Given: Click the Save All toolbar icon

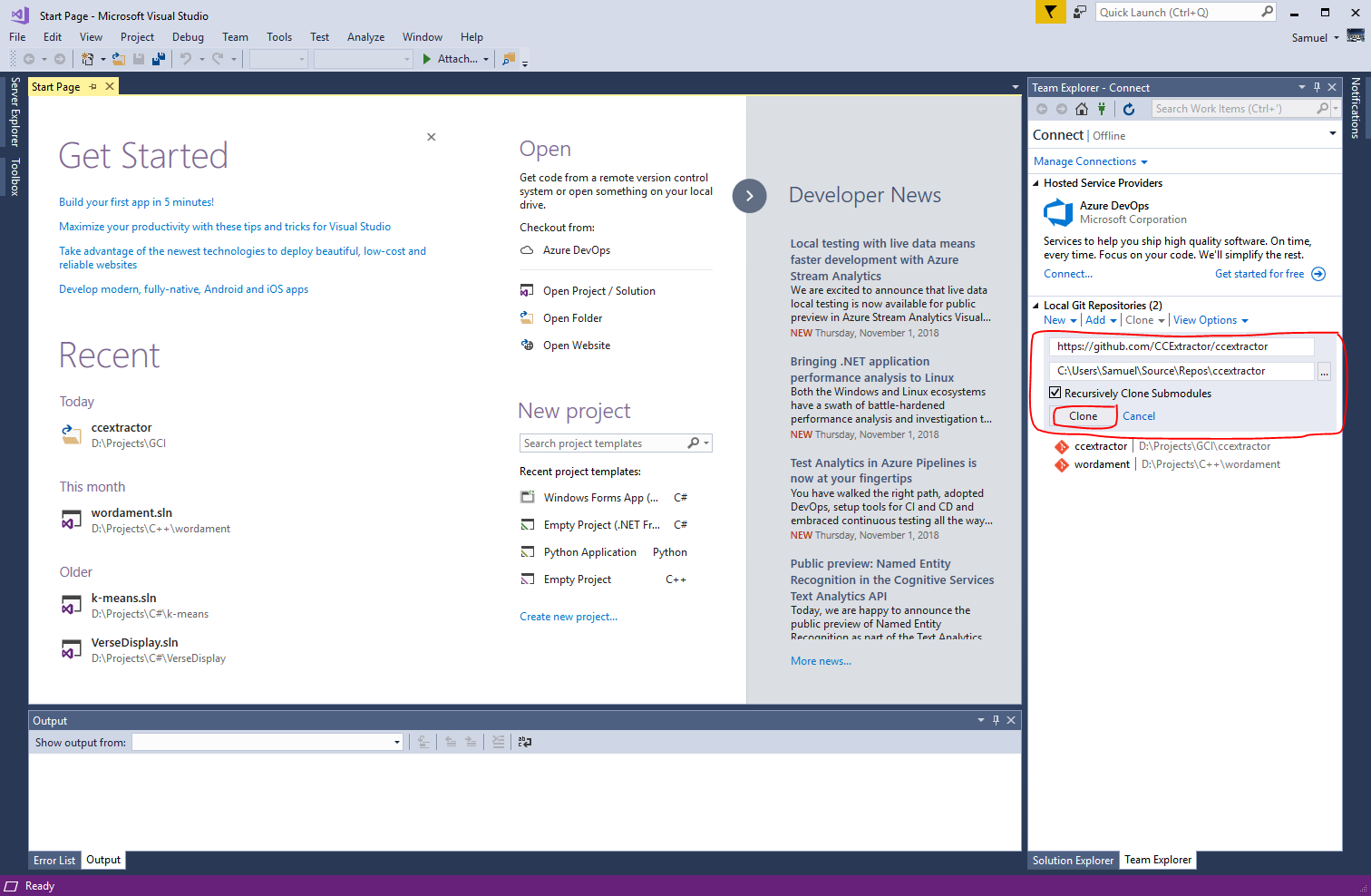Looking at the screenshot, I should pos(159,59).
